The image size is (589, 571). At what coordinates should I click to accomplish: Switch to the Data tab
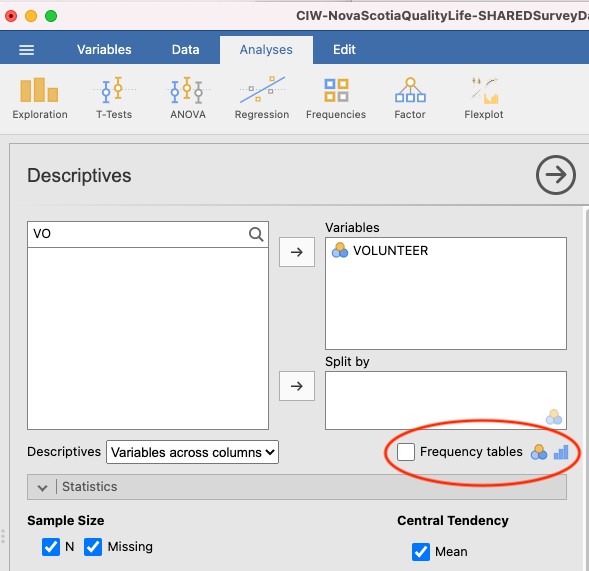(x=186, y=50)
